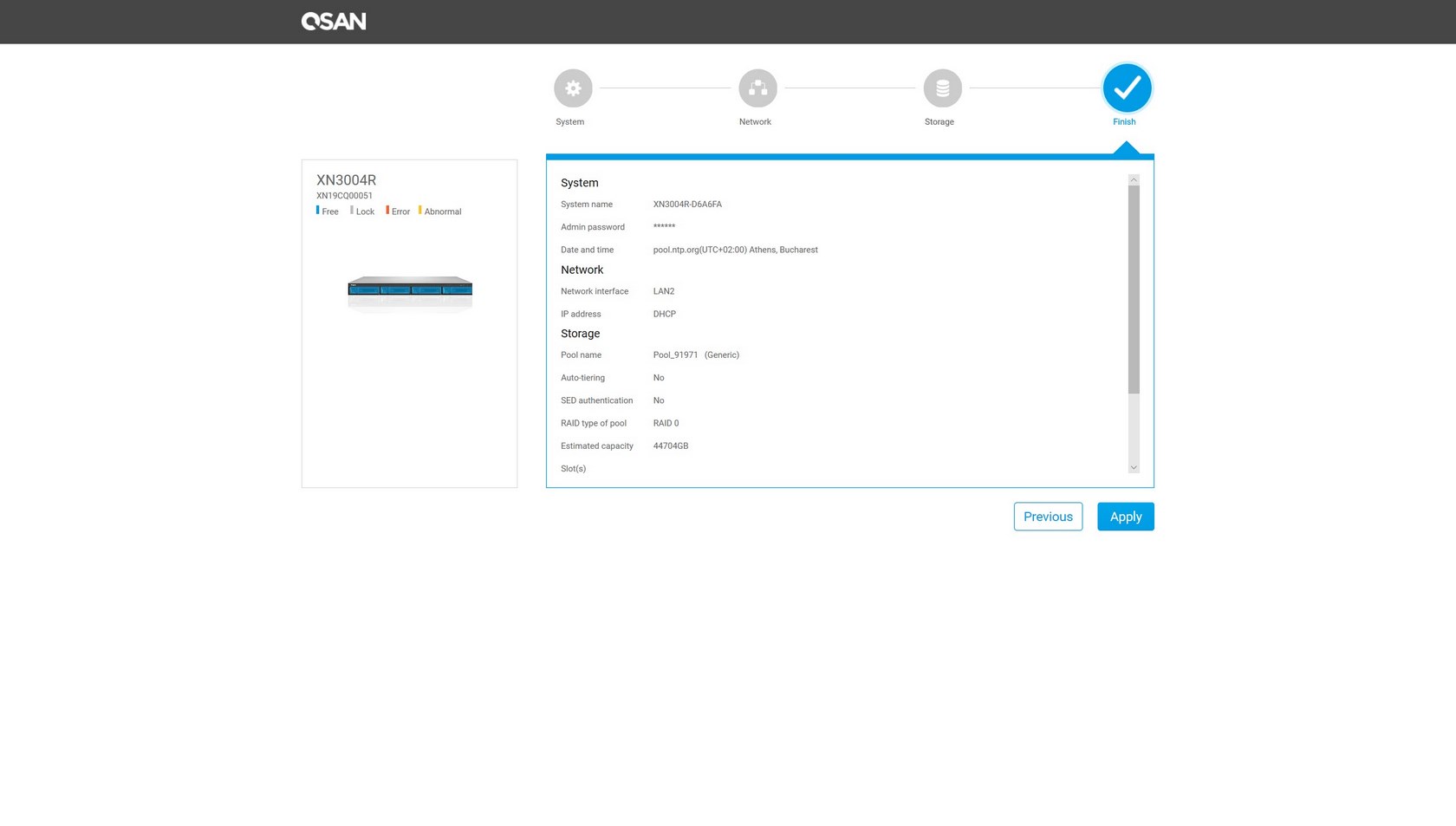Image resolution: width=1456 pixels, height=826 pixels.
Task: Click the Network section heading
Action: click(582, 270)
